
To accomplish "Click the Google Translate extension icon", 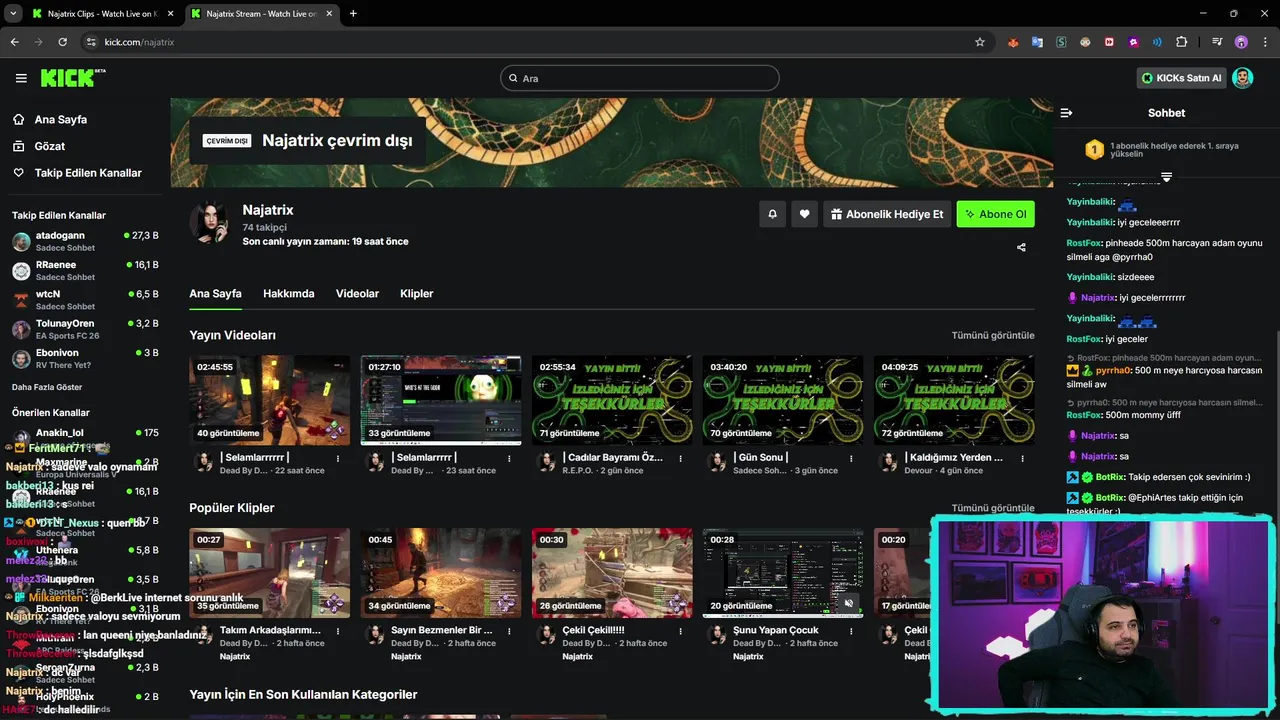I will coord(1037,42).
